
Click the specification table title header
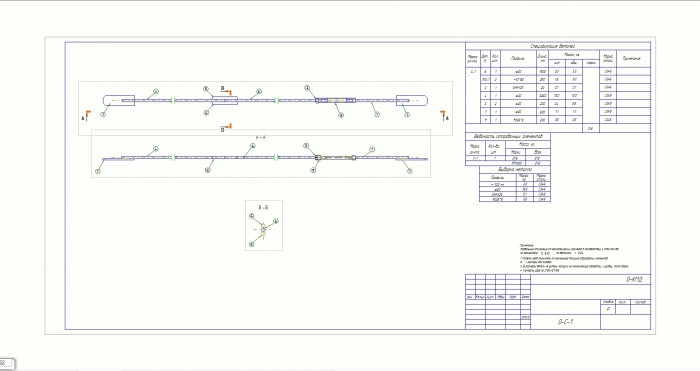[558, 46]
